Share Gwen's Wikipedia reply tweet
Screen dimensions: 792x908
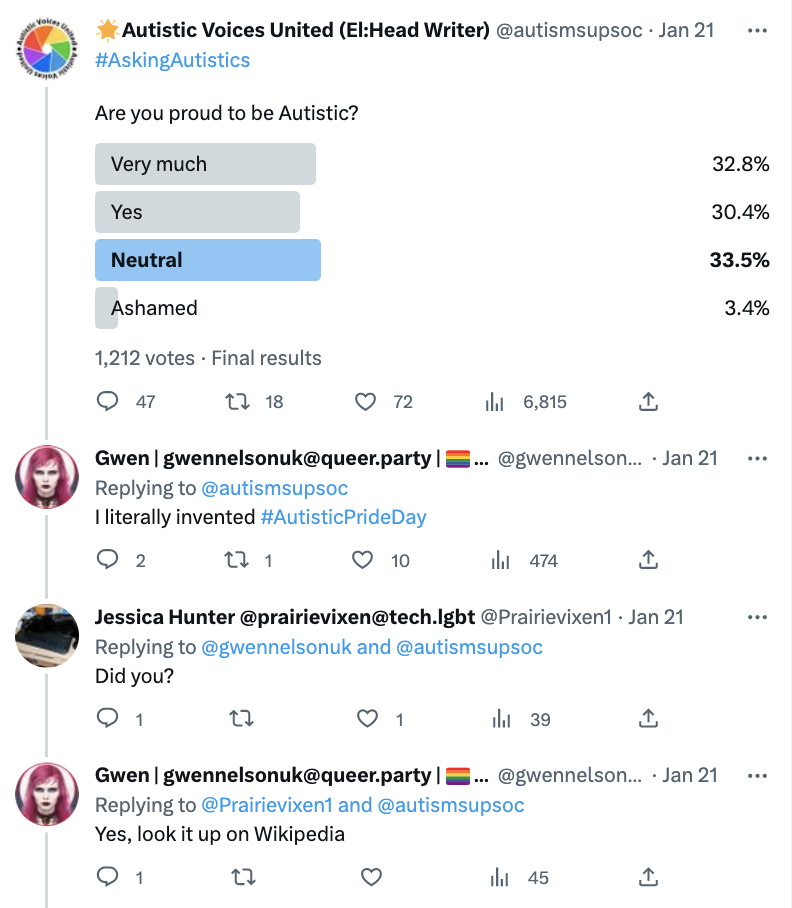coord(648,877)
